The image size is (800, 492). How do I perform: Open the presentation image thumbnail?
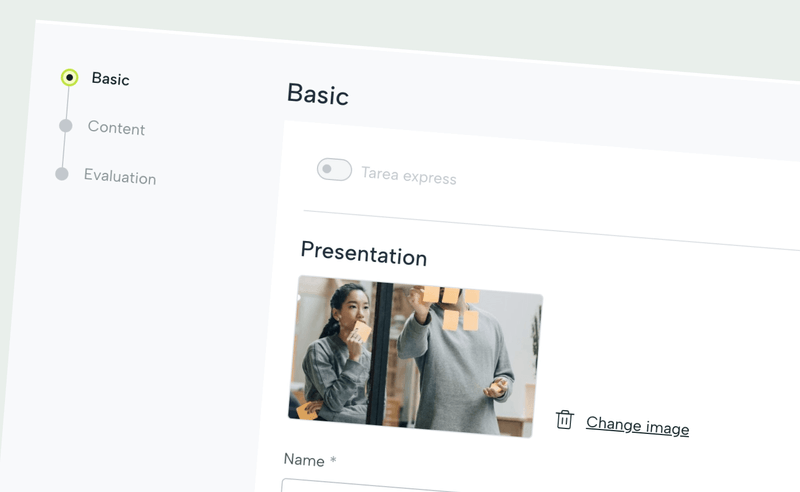pos(414,356)
